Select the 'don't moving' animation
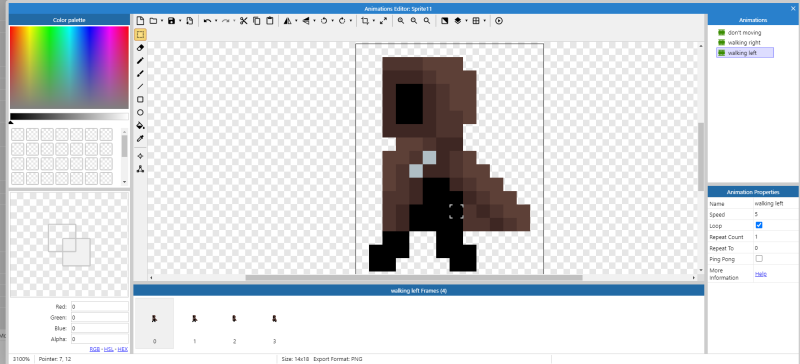The width and height of the screenshot is (800, 364). (x=744, y=33)
